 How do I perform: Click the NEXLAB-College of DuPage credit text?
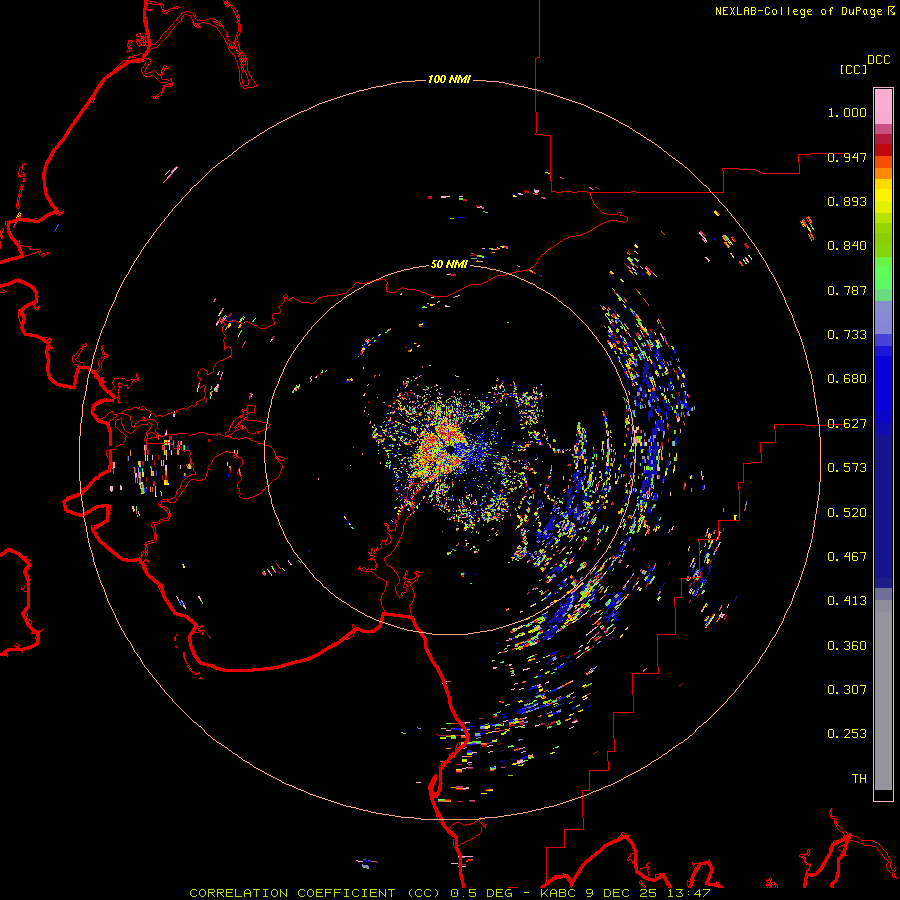coord(798,11)
